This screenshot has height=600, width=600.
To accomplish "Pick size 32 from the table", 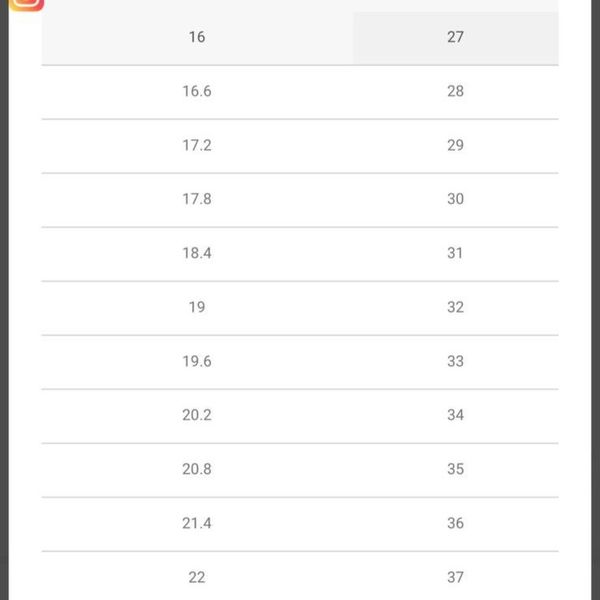I will pos(455,307).
